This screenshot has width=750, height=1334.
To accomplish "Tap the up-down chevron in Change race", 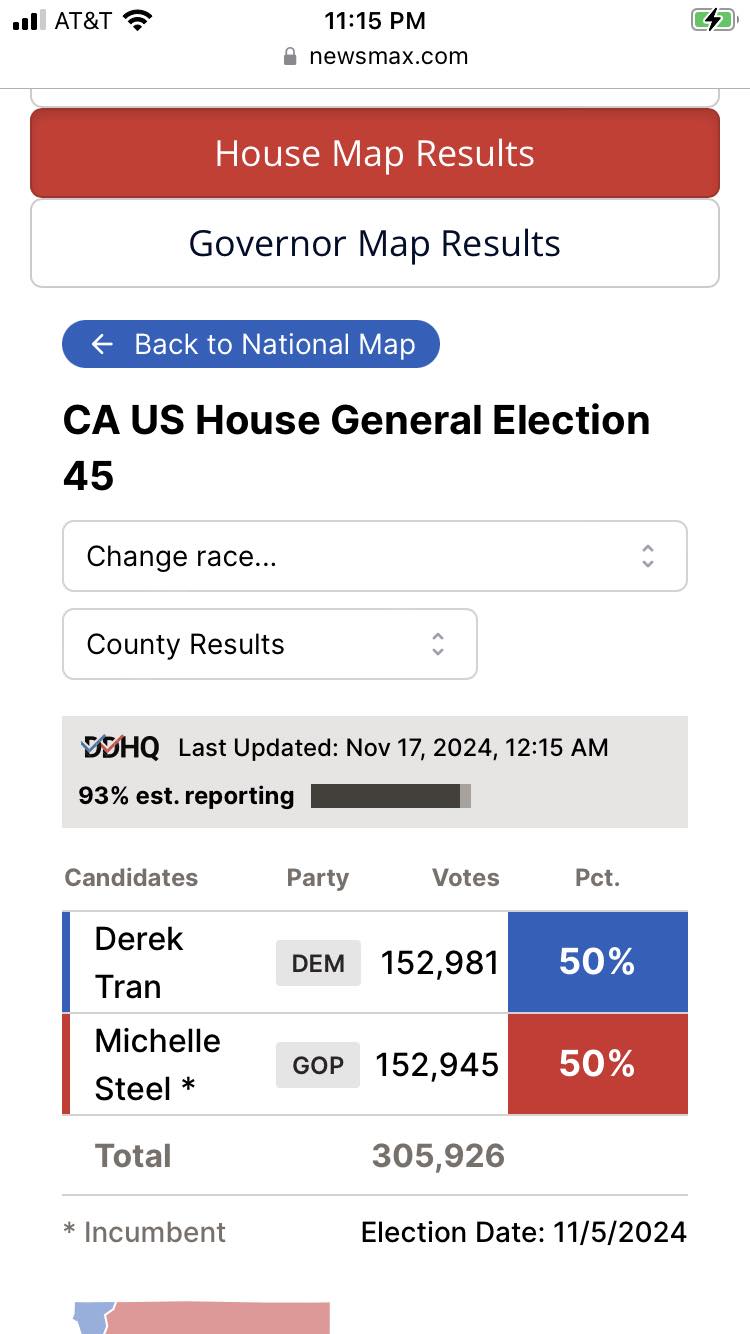I will (x=648, y=556).
